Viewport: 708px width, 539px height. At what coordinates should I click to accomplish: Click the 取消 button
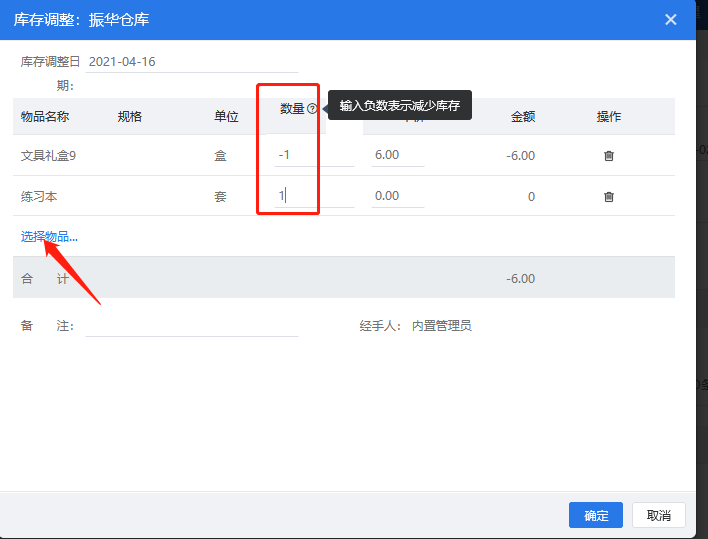(x=658, y=515)
